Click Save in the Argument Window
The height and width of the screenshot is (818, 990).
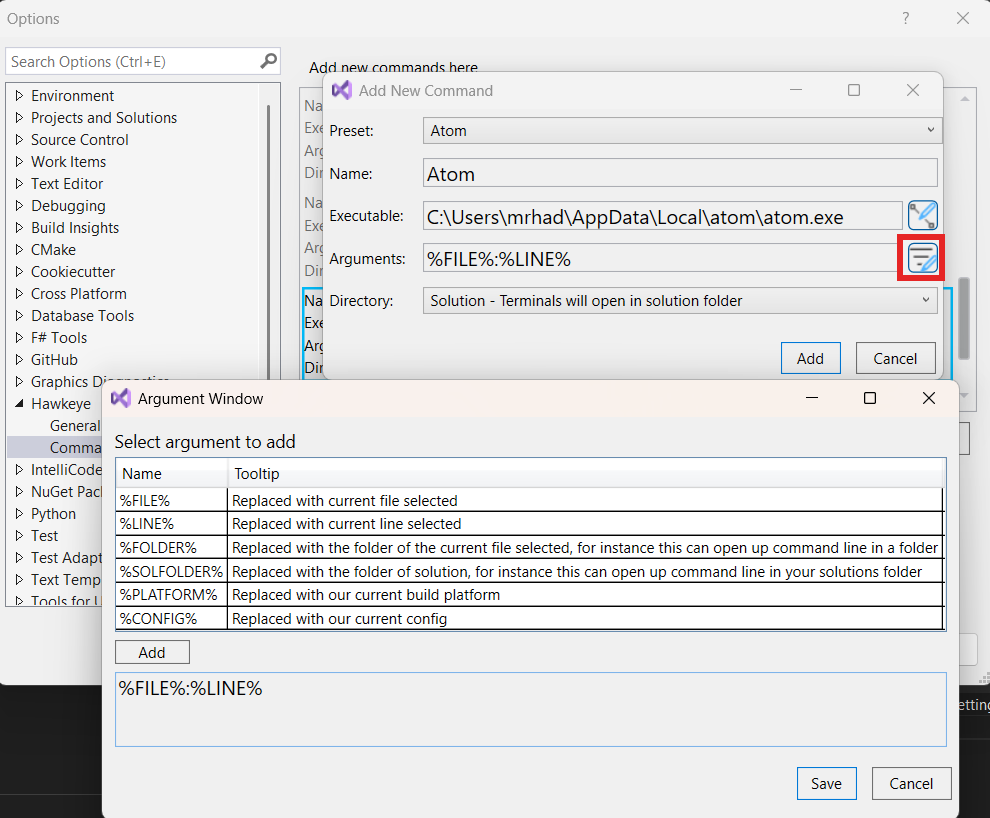[x=826, y=783]
